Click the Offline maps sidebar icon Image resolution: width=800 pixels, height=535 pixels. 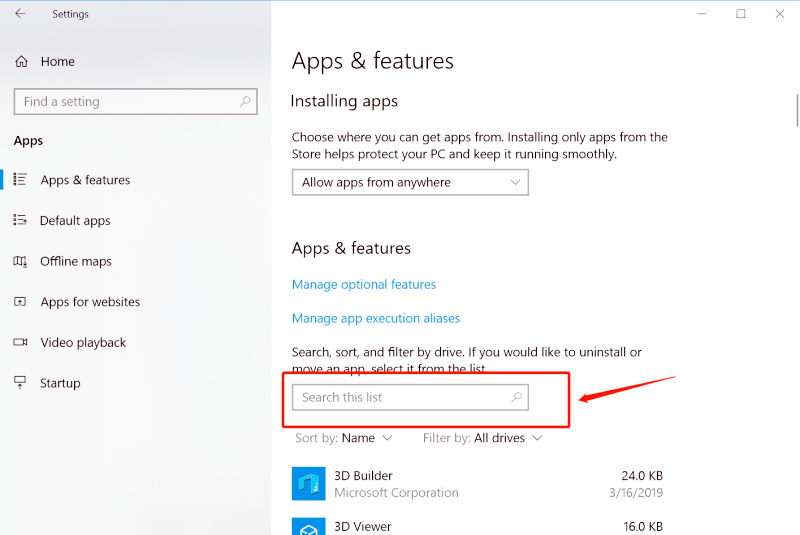pyautogui.click(x=20, y=261)
